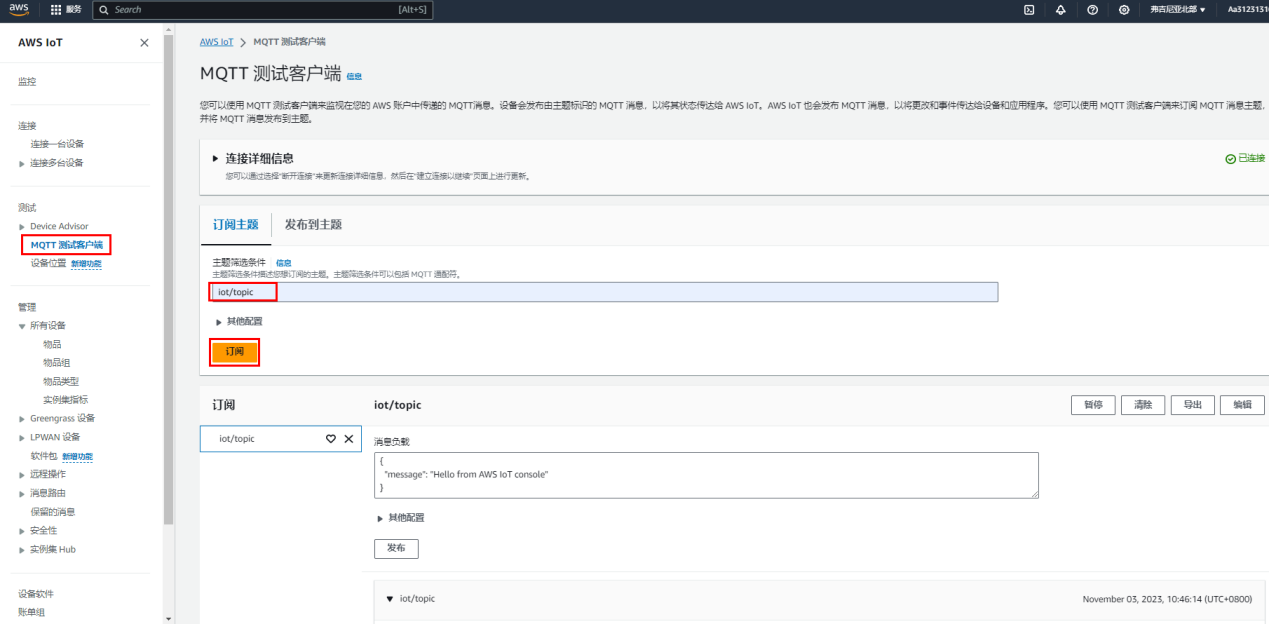Click the 编辑 button

(x=1242, y=405)
